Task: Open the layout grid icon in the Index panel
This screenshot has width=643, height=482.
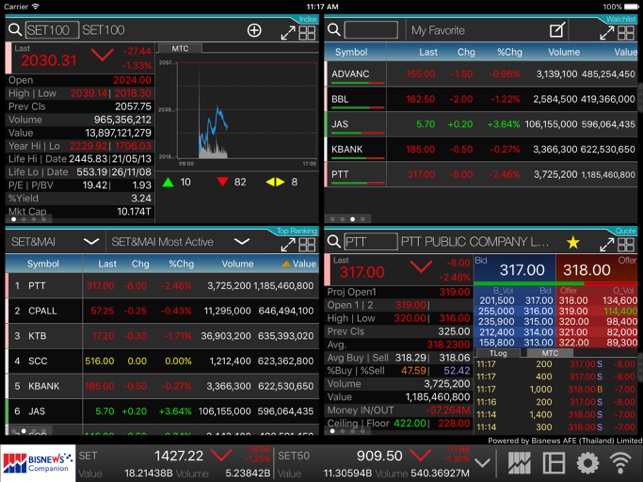Action: click(x=307, y=33)
